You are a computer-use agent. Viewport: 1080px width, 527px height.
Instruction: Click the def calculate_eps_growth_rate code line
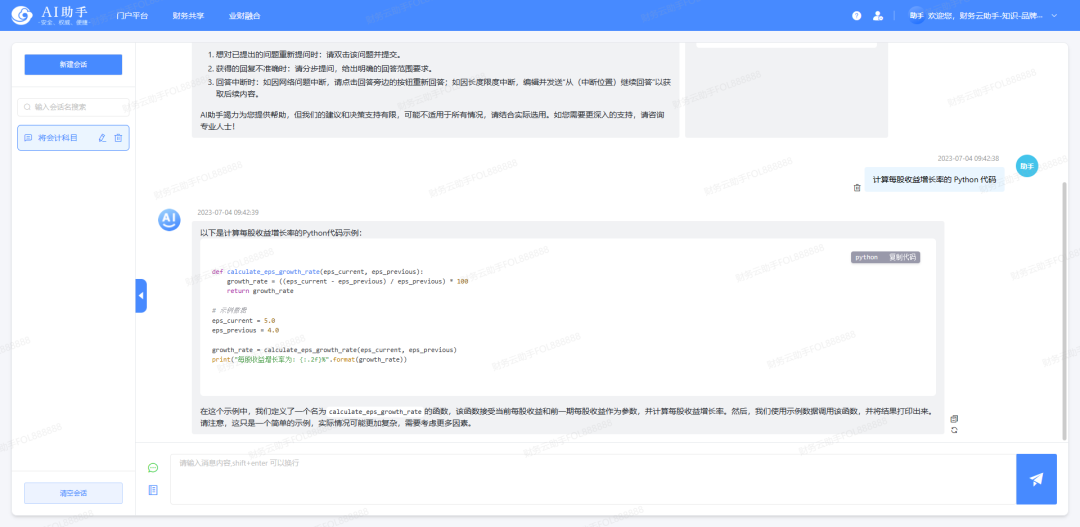[x=318, y=271]
